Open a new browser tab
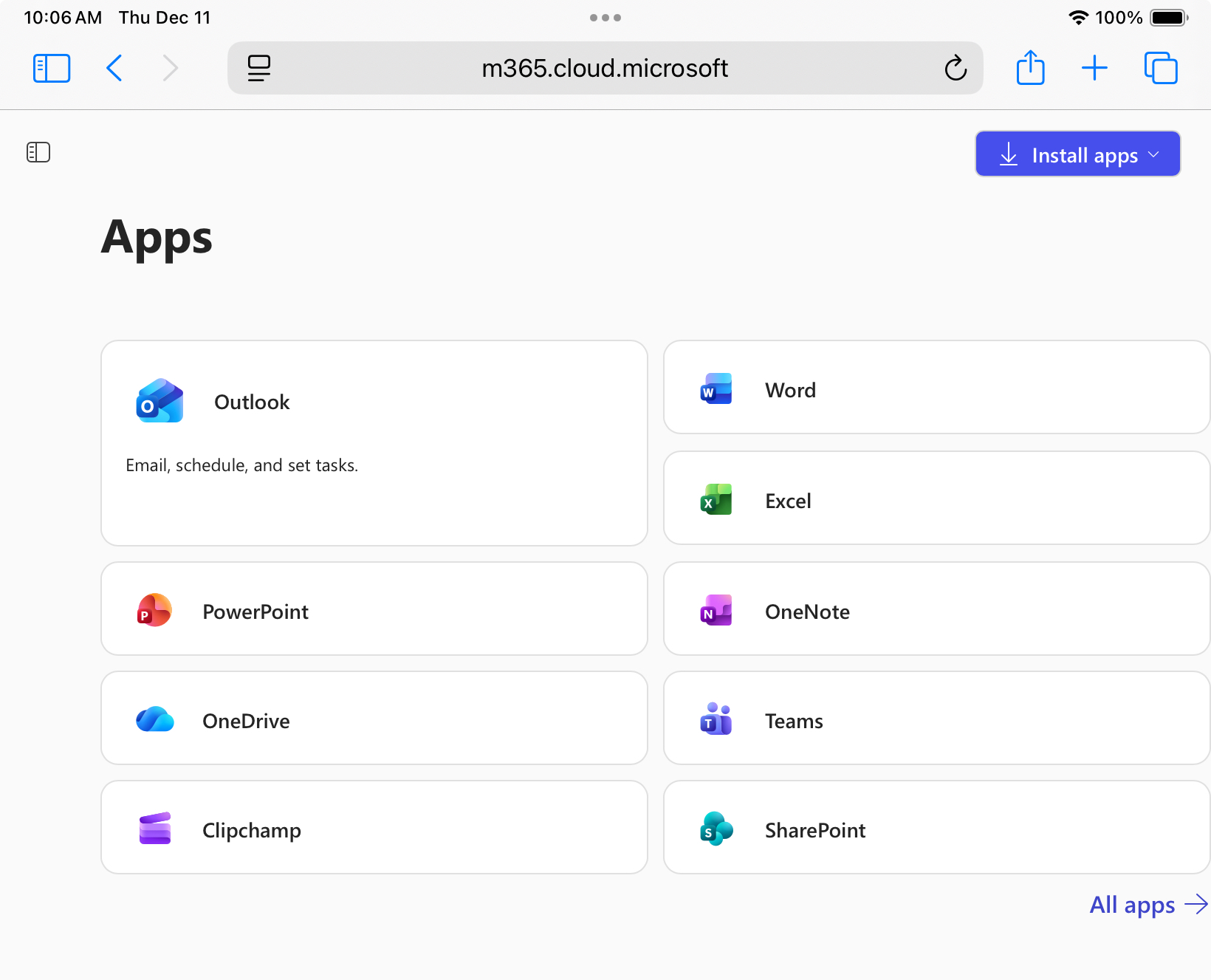1211x980 pixels. [1095, 68]
